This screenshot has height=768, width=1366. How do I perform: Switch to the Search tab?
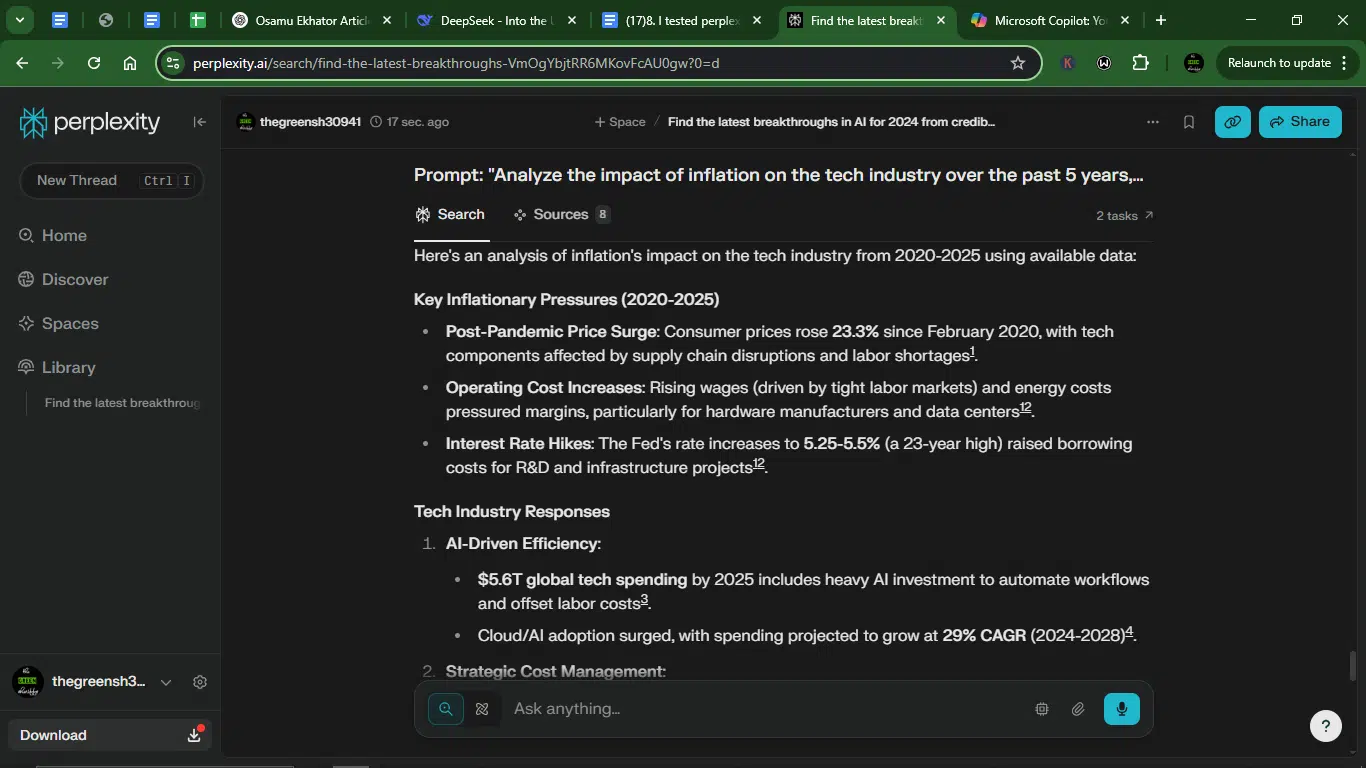[x=451, y=215]
